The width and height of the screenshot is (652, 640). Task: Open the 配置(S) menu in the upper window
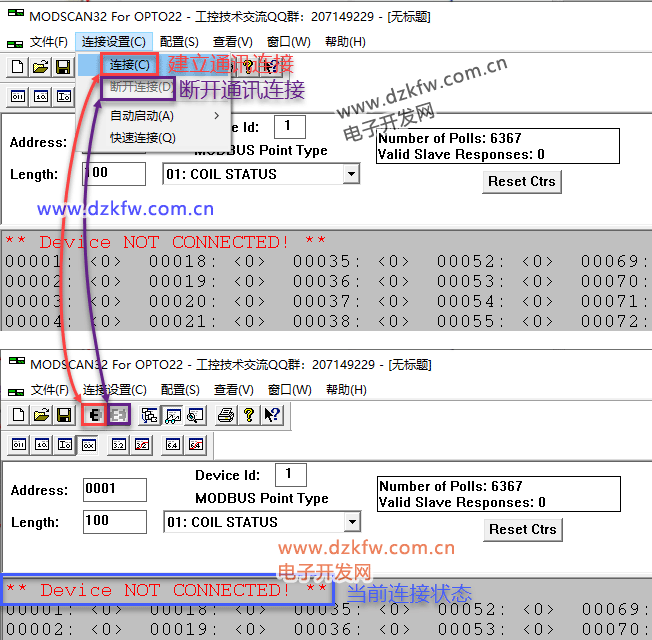click(x=179, y=42)
